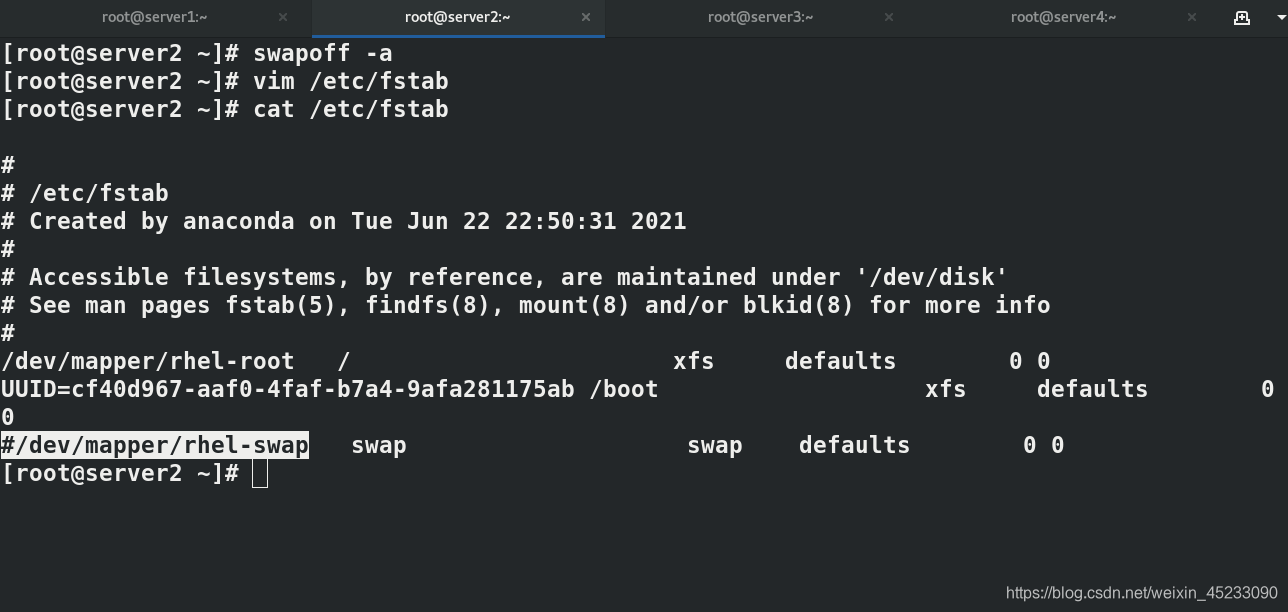Close the root@server1 tab with its X
The width and height of the screenshot is (1288, 612).
pyautogui.click(x=283, y=17)
